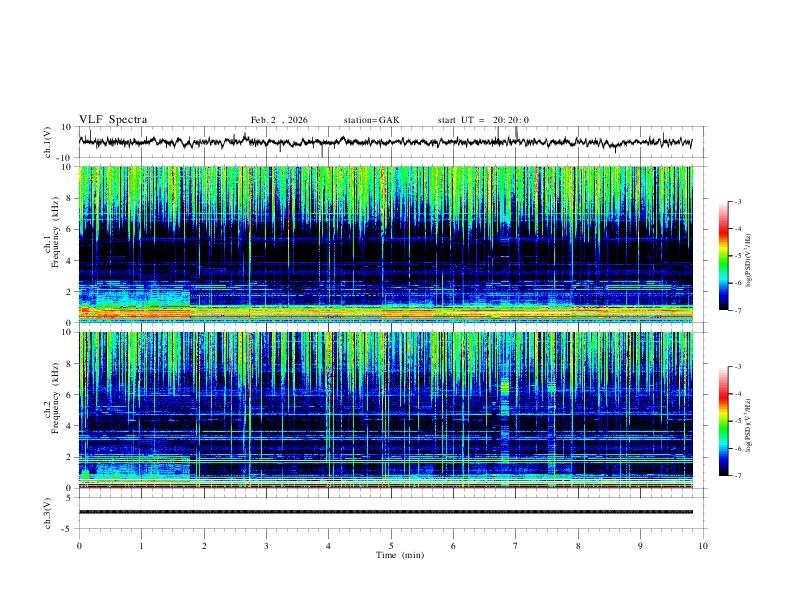Viewport: 792px width, 612px height.
Task: Click time axis tick label "3"
Action: point(266,546)
